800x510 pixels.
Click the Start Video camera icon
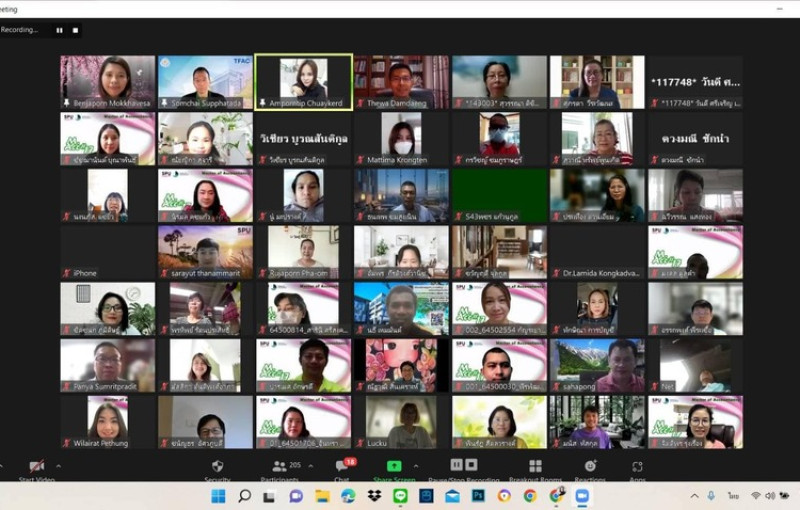(x=37, y=466)
